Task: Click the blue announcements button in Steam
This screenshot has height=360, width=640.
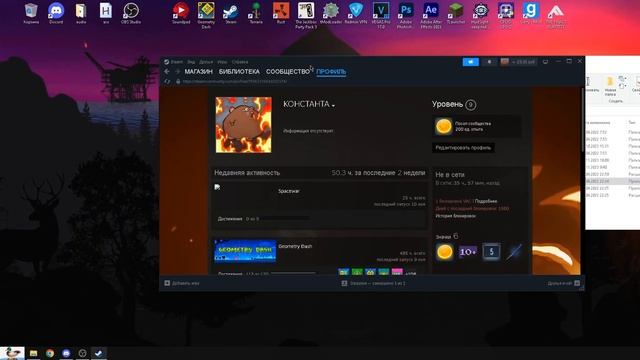Action: (470, 62)
